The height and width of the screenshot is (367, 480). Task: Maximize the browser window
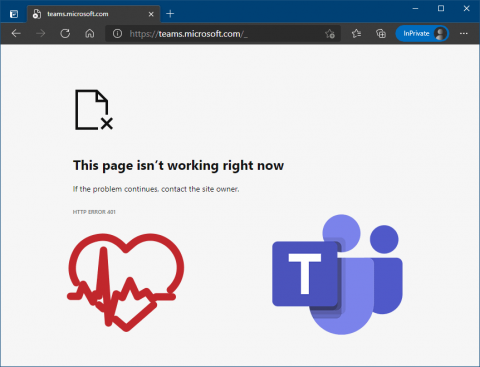coord(441,9)
